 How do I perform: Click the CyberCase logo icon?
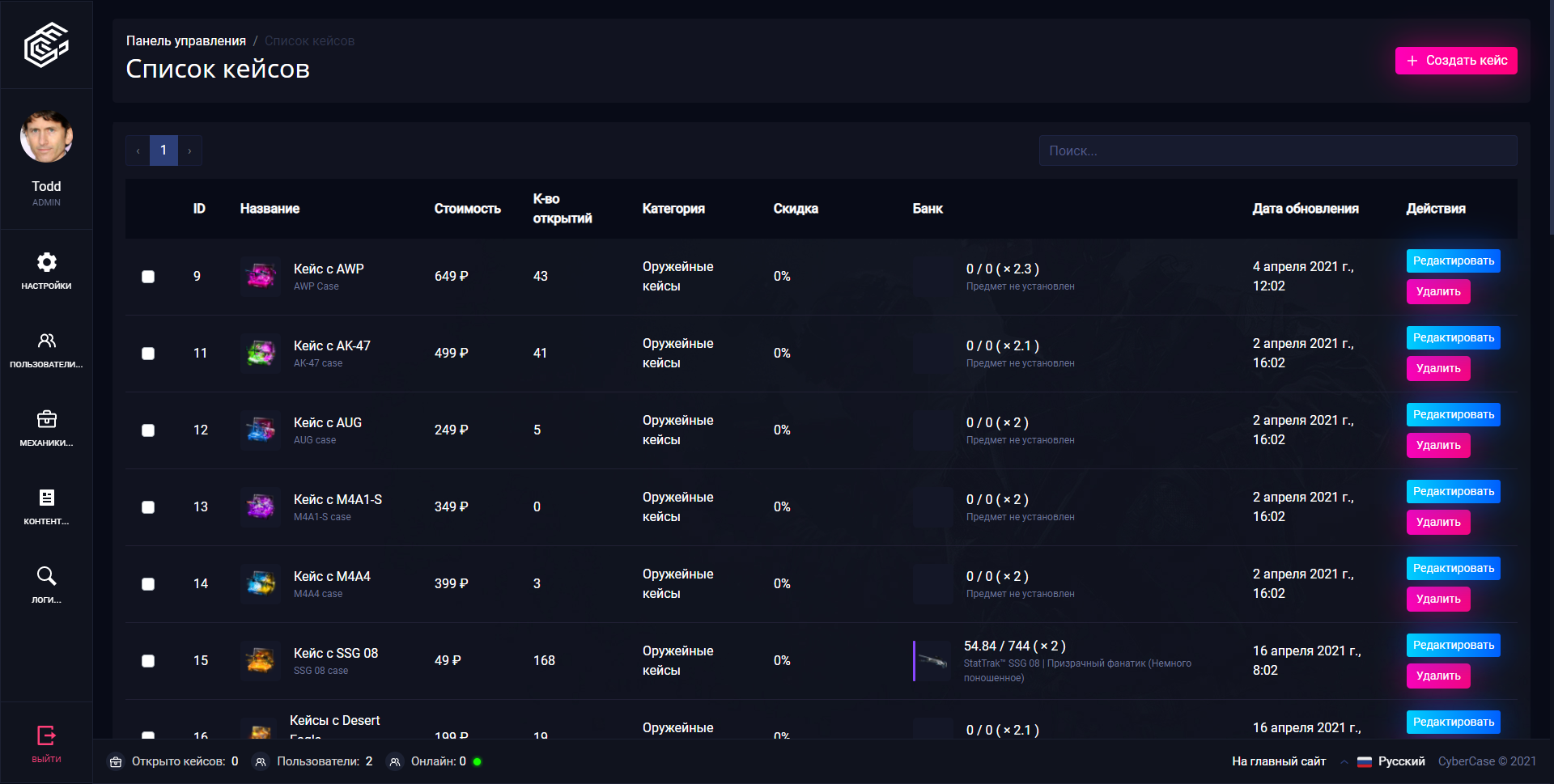[x=46, y=44]
